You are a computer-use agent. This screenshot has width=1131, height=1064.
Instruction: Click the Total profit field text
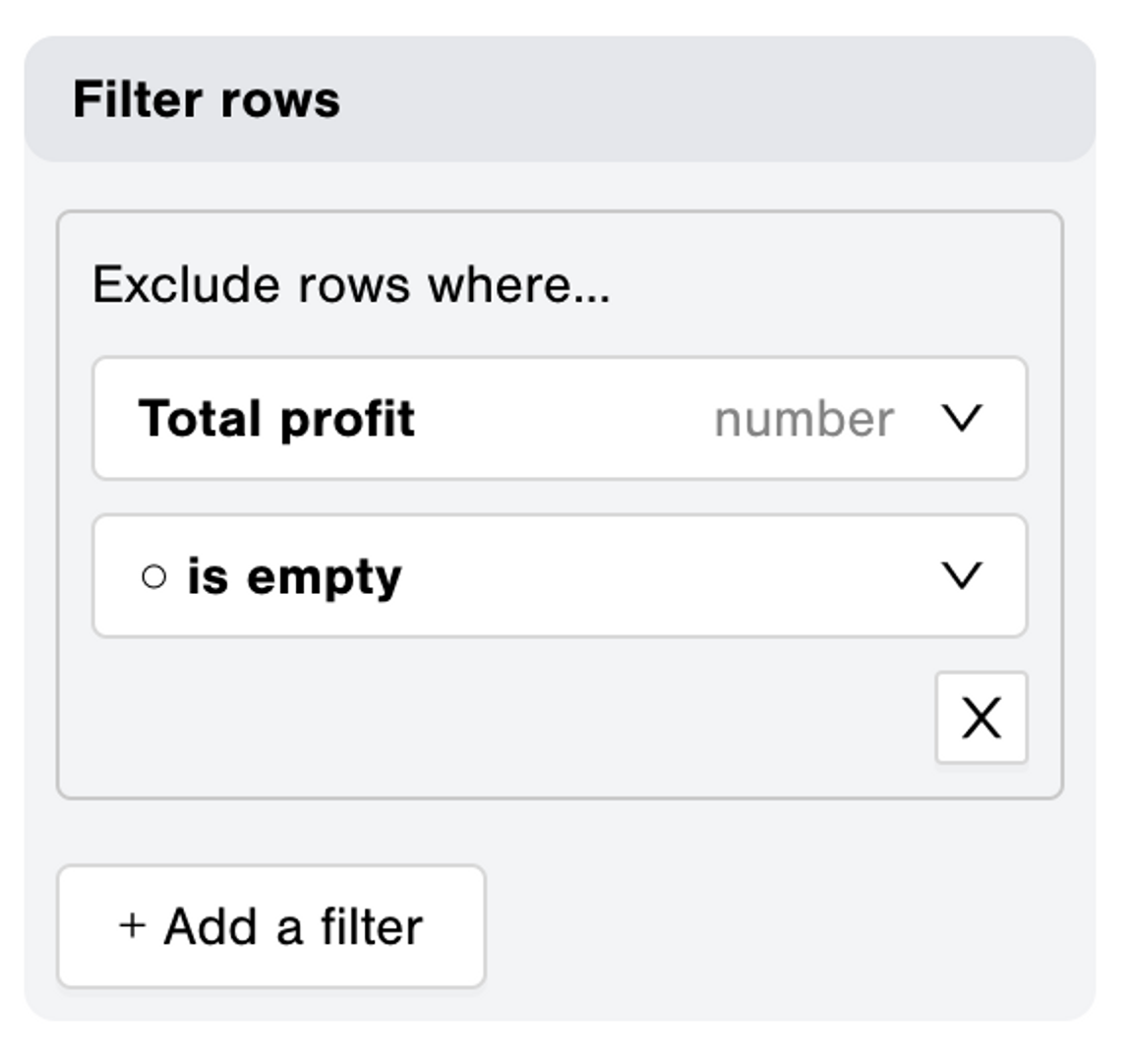point(276,417)
